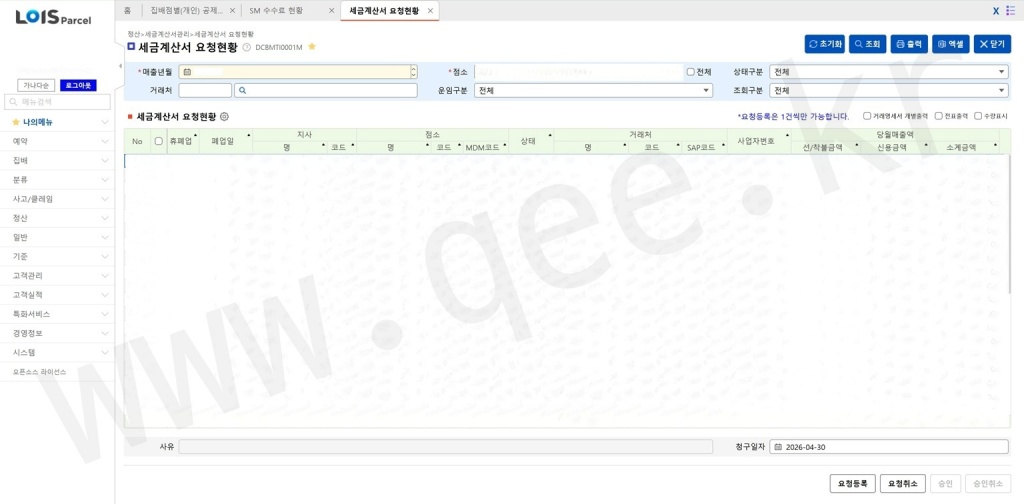Sort by 소계금액 column header
The height and width of the screenshot is (504, 1024).
click(961, 148)
